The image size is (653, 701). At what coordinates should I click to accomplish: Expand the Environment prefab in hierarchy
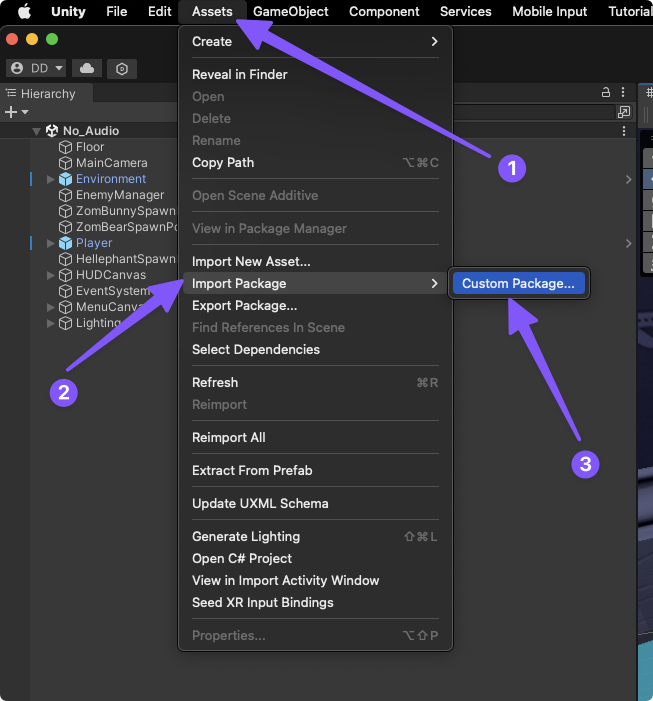coord(51,179)
